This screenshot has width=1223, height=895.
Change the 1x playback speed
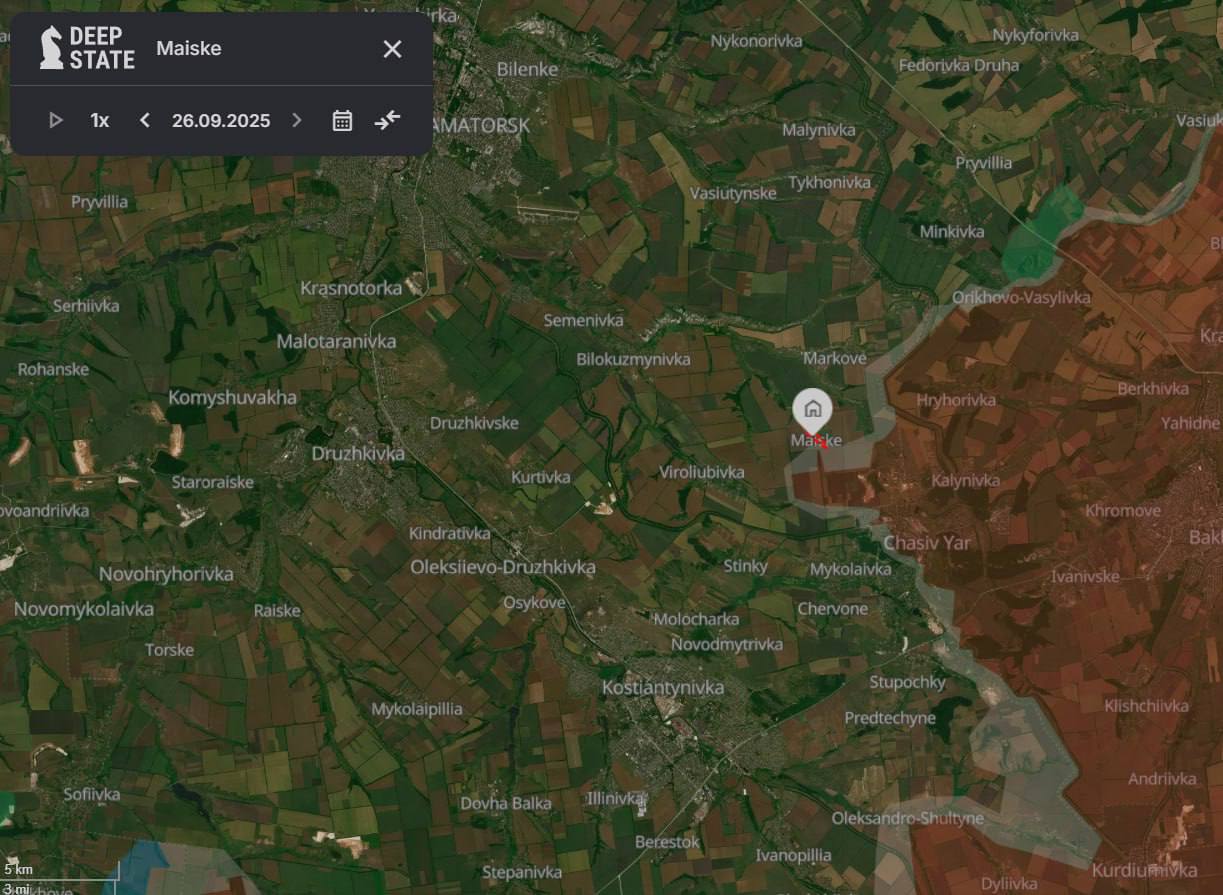pyautogui.click(x=100, y=121)
